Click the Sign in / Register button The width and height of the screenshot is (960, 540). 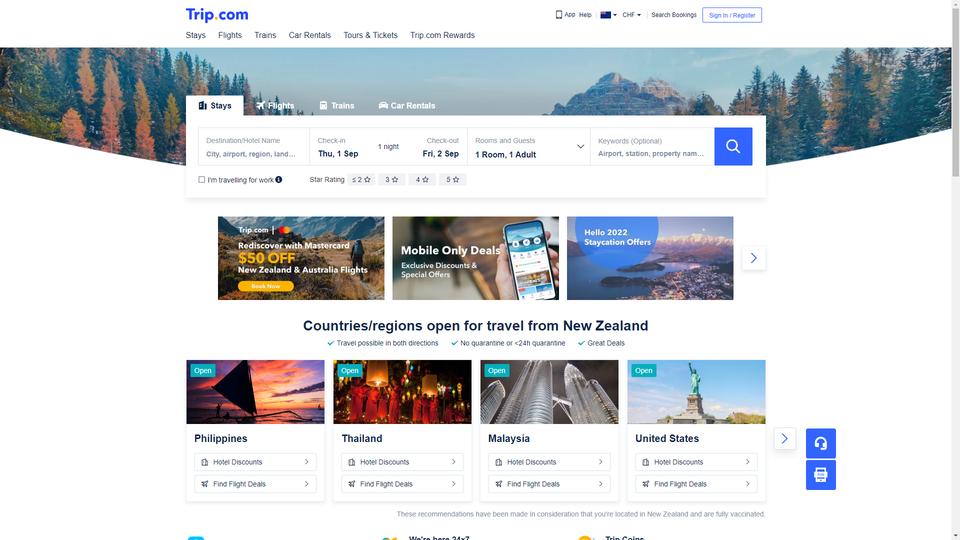click(732, 15)
